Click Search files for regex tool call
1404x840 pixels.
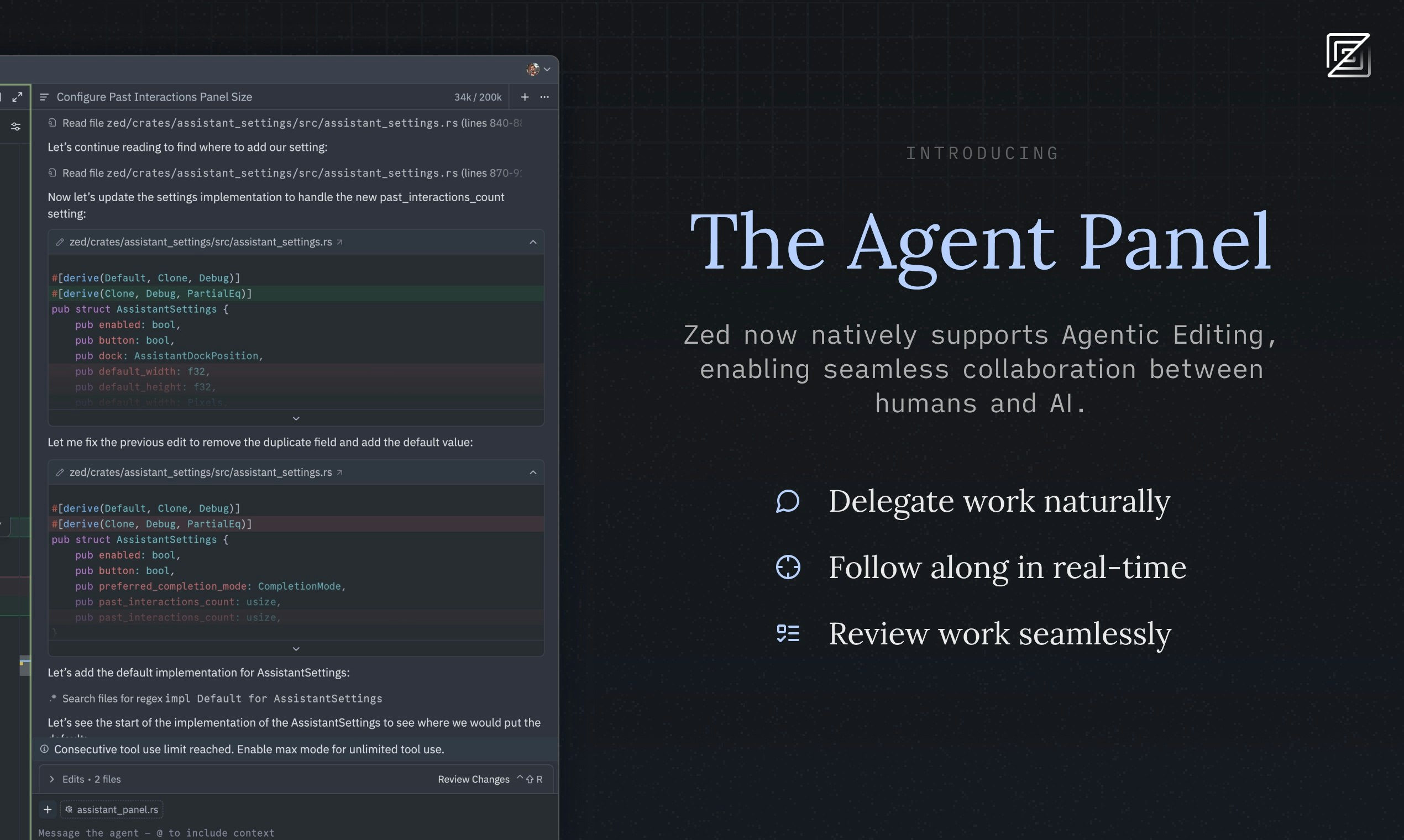[215, 699]
